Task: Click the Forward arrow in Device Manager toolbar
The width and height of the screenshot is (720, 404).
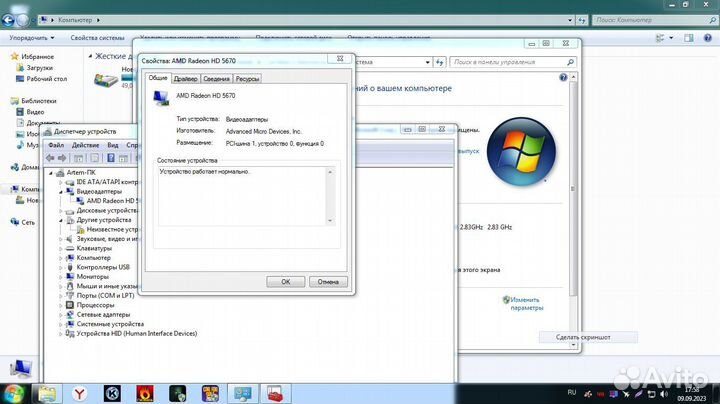Action: [62, 158]
